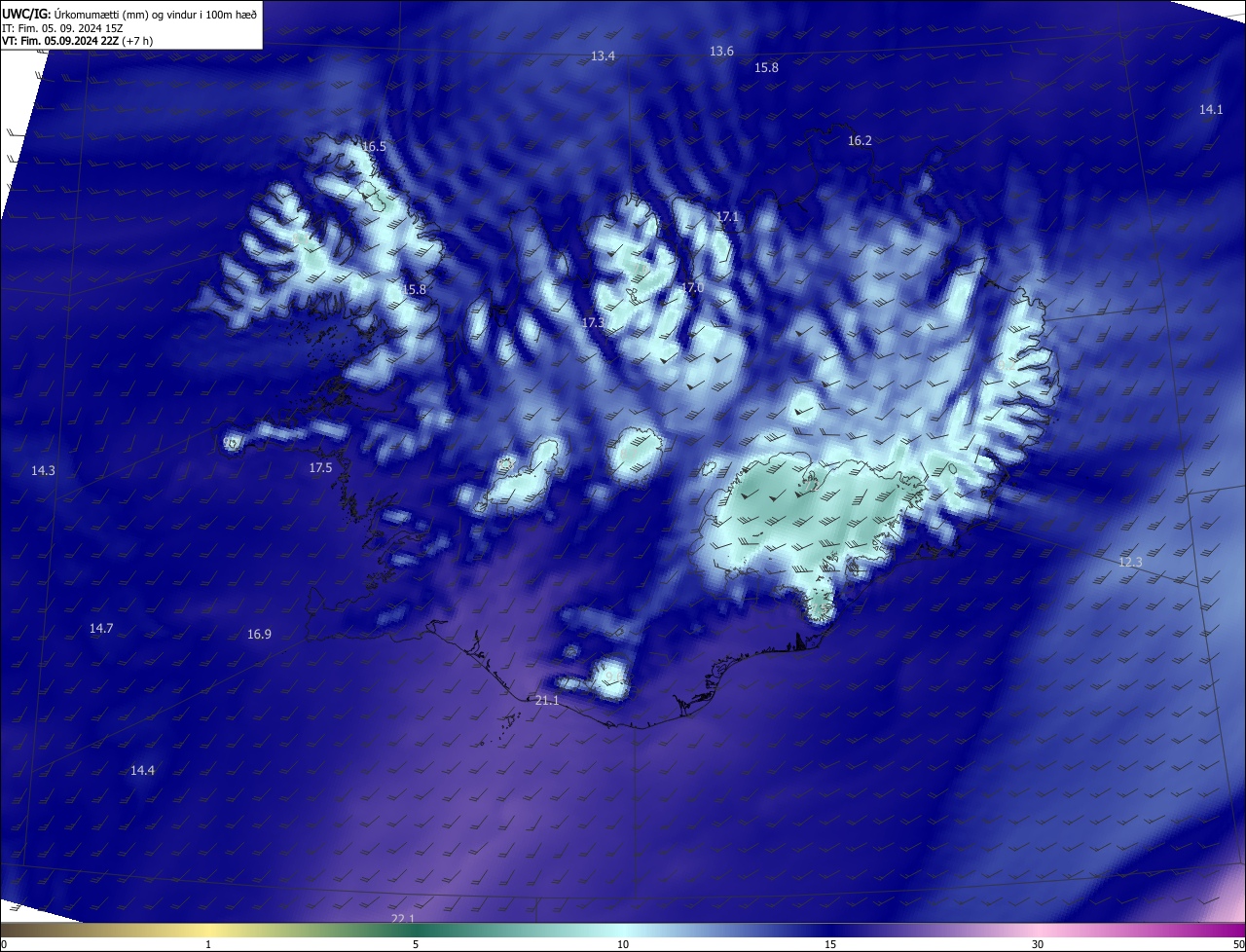
Task: Click the 0 tick on the color scale
Action: 4,944
